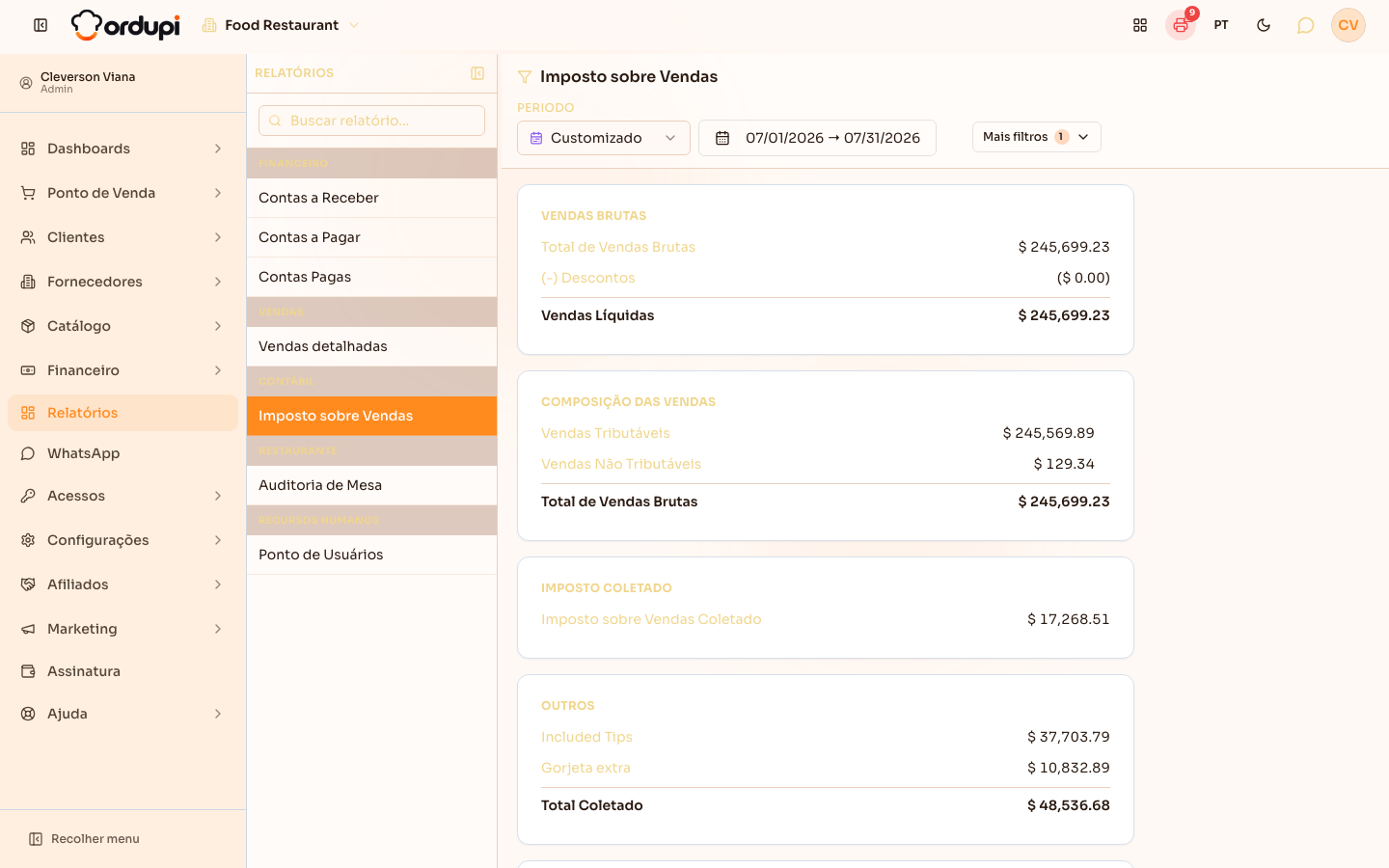Open Mais filtros dropdown
Image resolution: width=1389 pixels, height=868 pixels.
pyautogui.click(x=1037, y=137)
